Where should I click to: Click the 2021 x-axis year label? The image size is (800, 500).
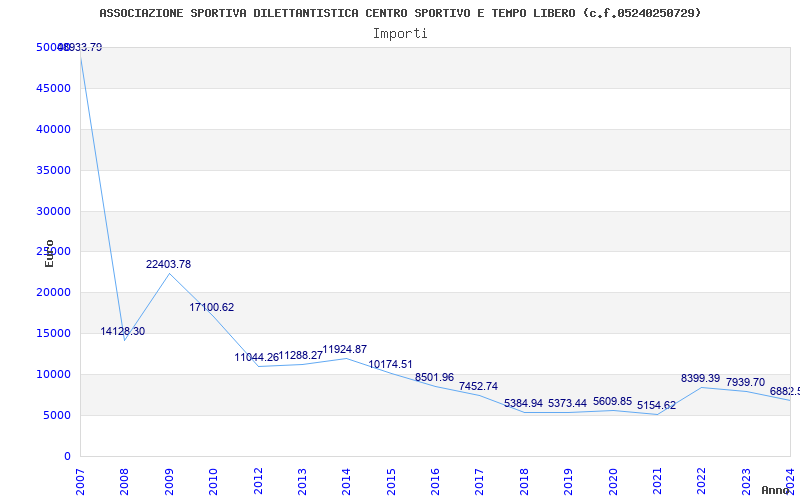coord(657,482)
